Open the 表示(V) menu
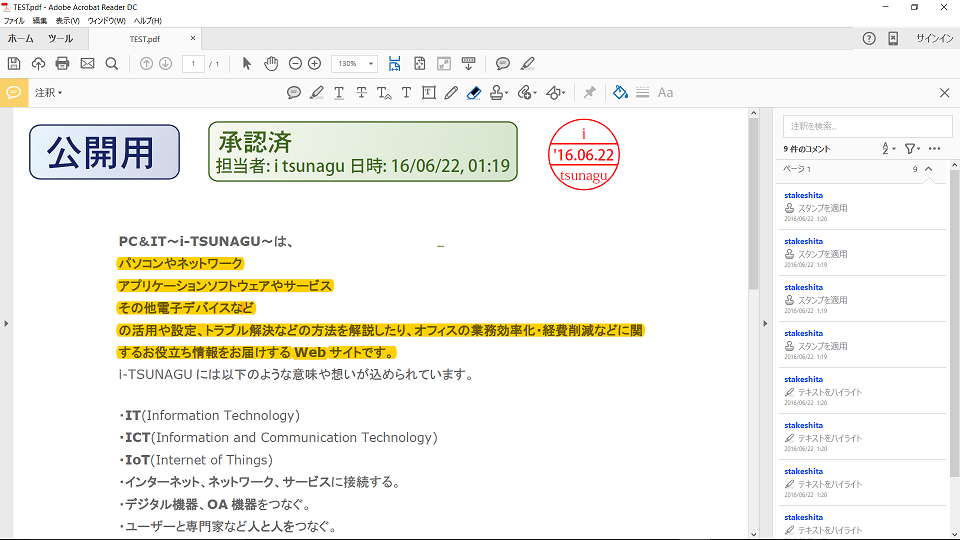Screen dimensions: 960x540 (x=67, y=21)
